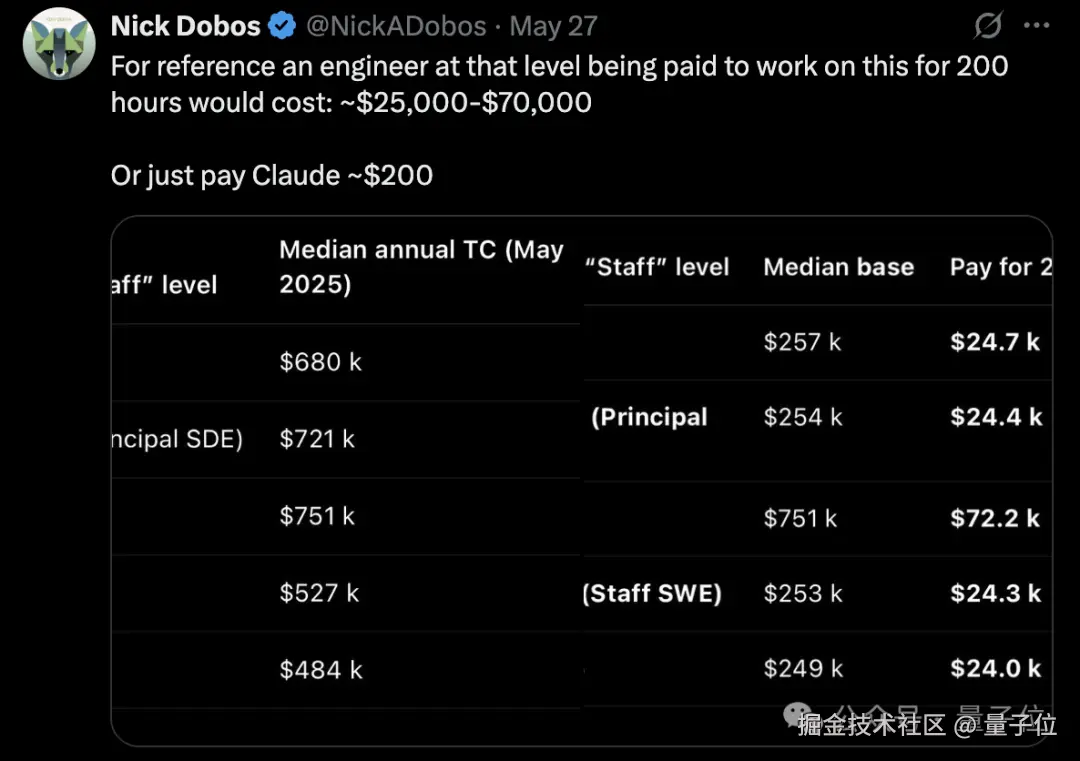
Task: Select the $721 k total compensation cell
Action: pos(317,439)
